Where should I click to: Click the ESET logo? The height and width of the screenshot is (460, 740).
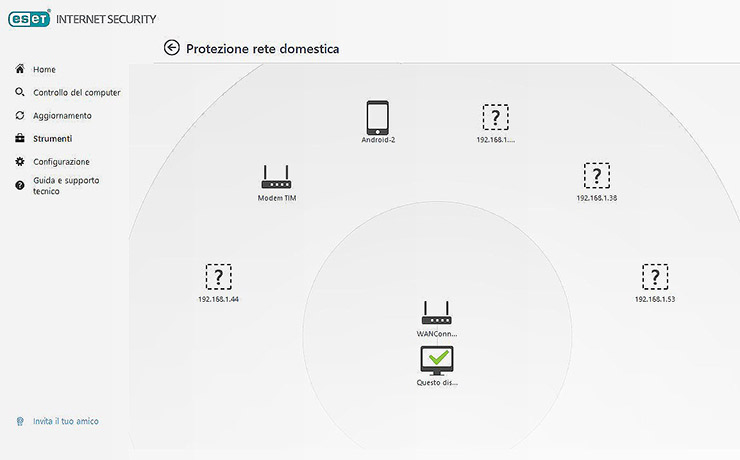click(29, 19)
